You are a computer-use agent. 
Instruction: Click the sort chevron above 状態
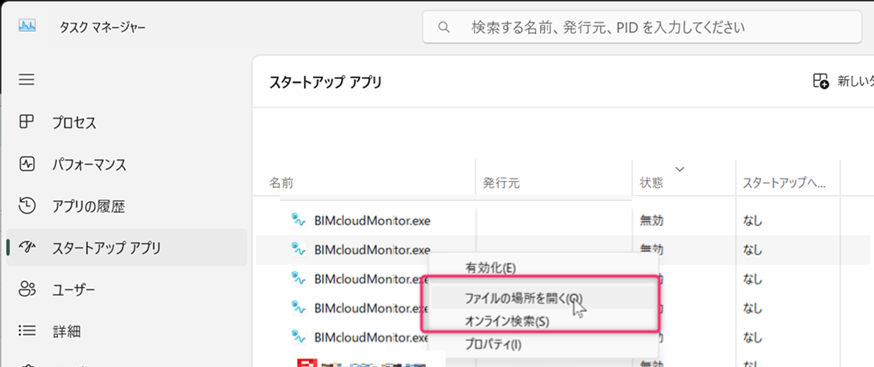click(679, 168)
